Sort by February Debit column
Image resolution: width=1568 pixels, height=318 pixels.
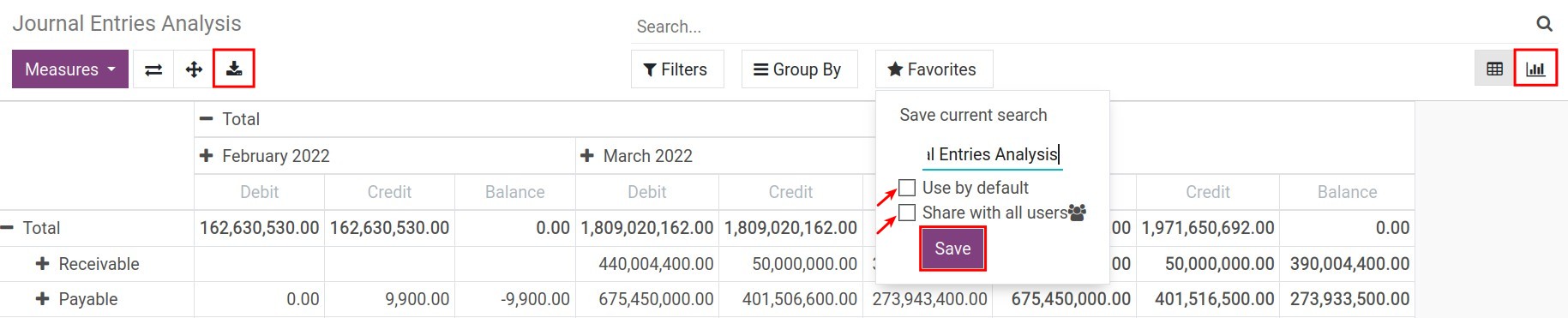[259, 192]
